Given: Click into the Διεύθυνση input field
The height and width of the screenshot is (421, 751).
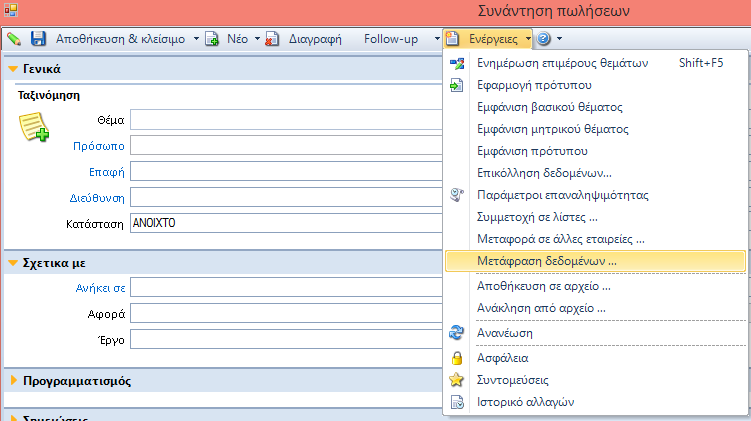Looking at the screenshot, I should [286, 197].
